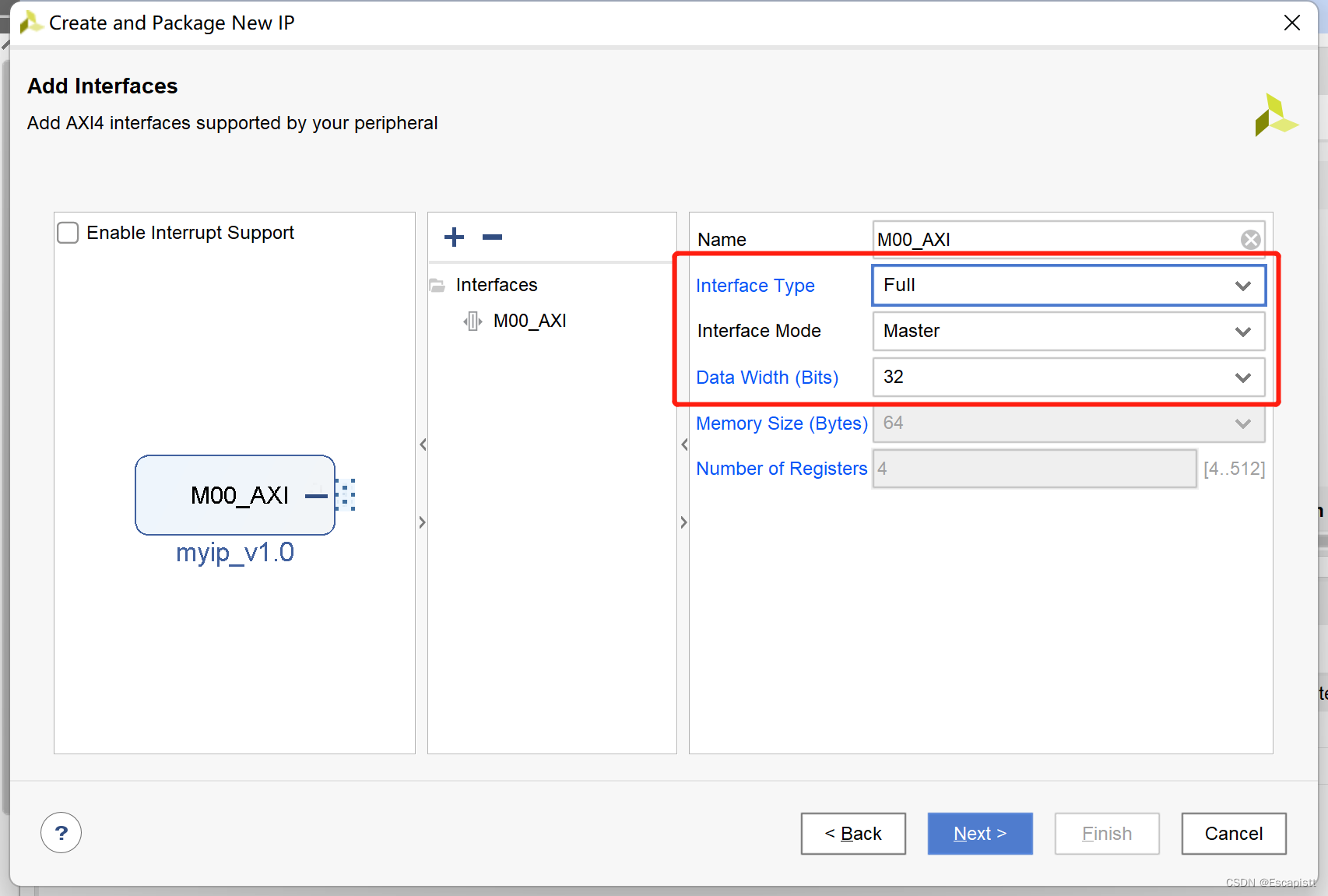The image size is (1328, 896).
Task: Expand interfaces pane with right splitter arrow
Action: [x=684, y=522]
